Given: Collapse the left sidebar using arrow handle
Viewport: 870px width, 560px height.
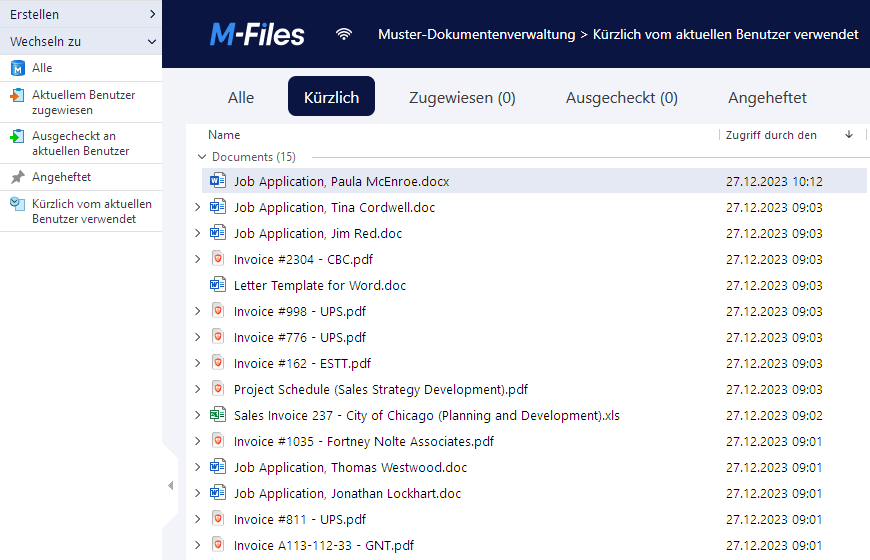Looking at the screenshot, I should point(170,486).
